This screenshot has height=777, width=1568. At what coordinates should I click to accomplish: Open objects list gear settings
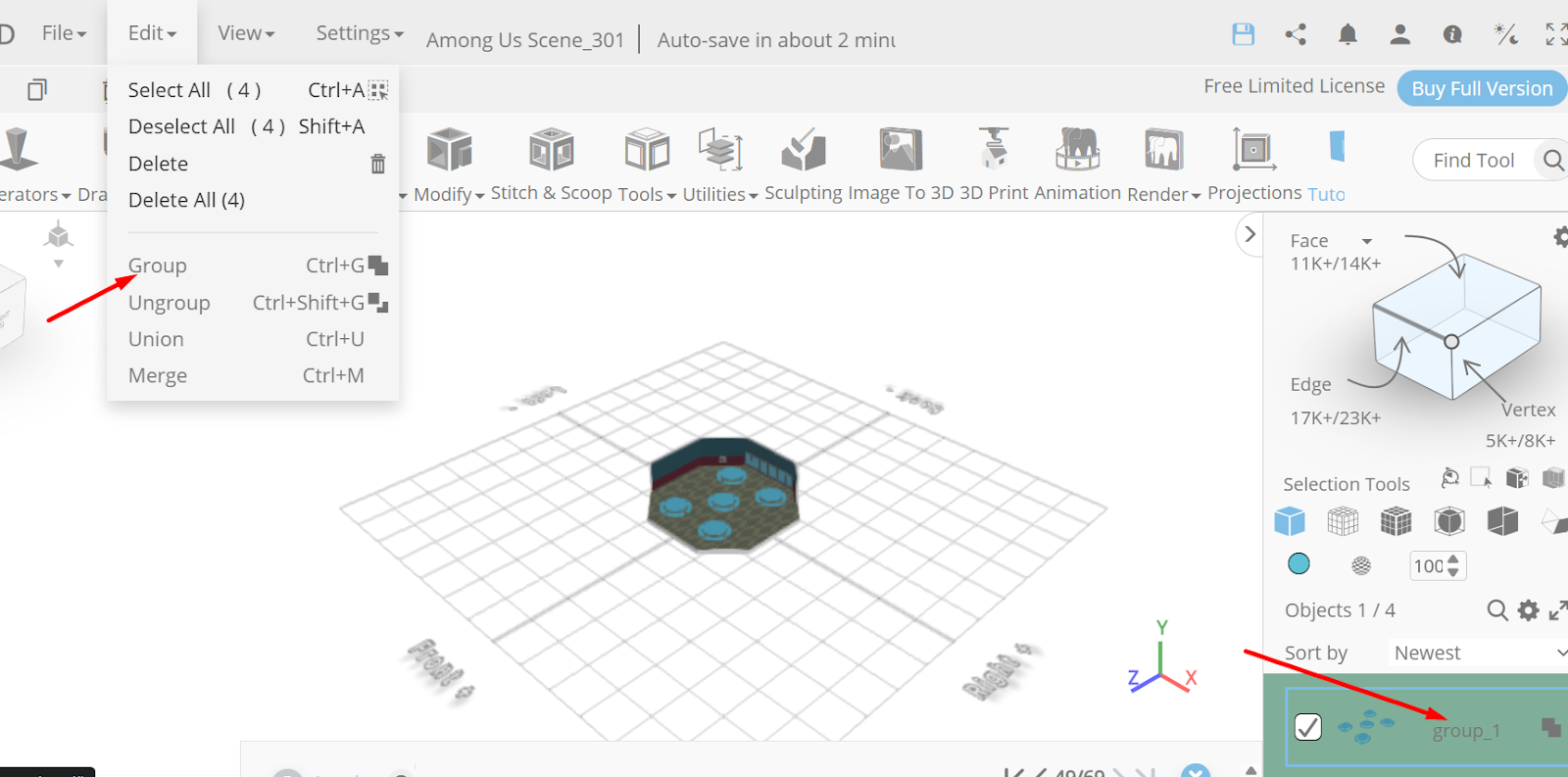click(1529, 610)
